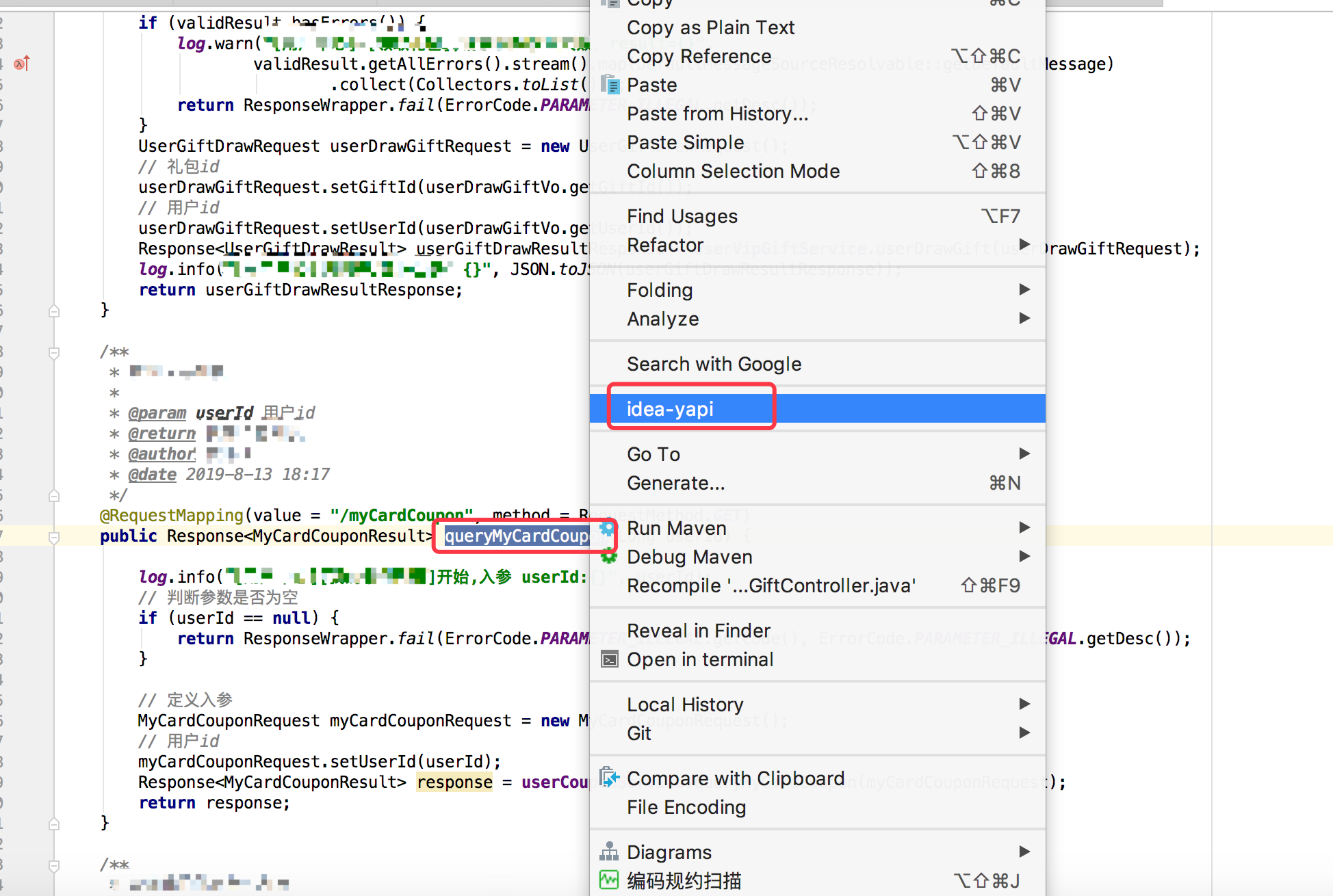The image size is (1333, 896).
Task: Click the @return javadoc tag
Action: (x=161, y=434)
